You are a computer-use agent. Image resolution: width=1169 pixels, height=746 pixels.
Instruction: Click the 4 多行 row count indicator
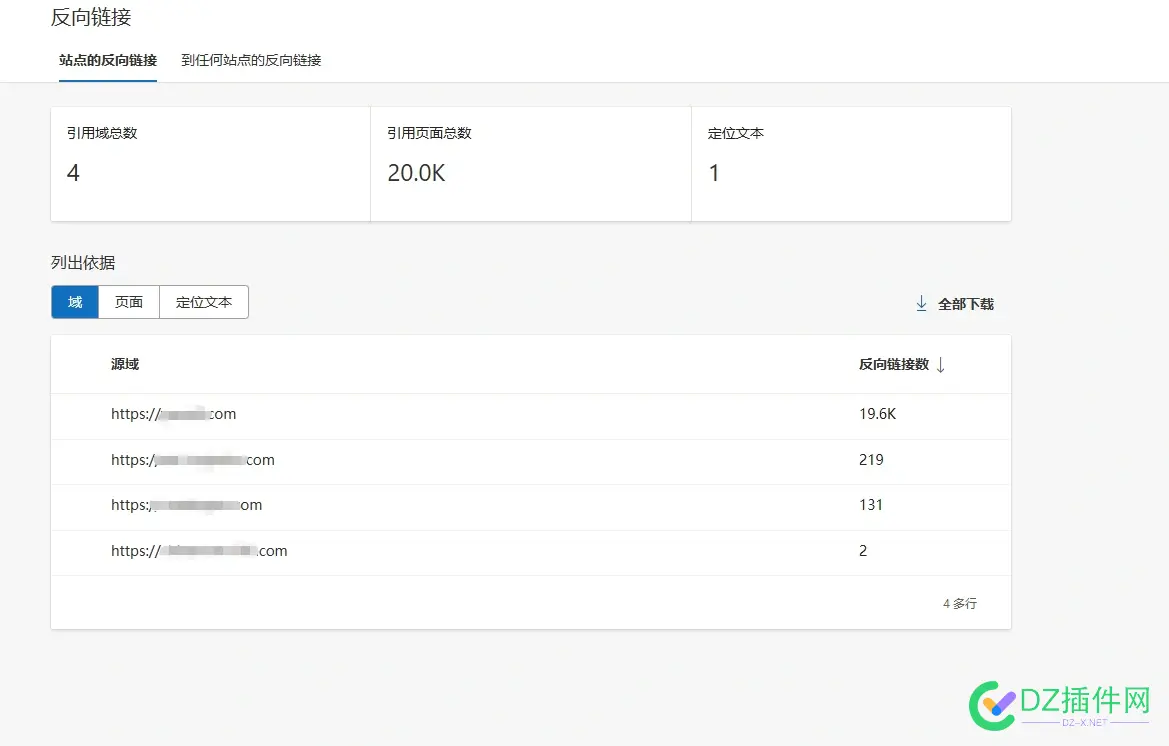click(959, 604)
